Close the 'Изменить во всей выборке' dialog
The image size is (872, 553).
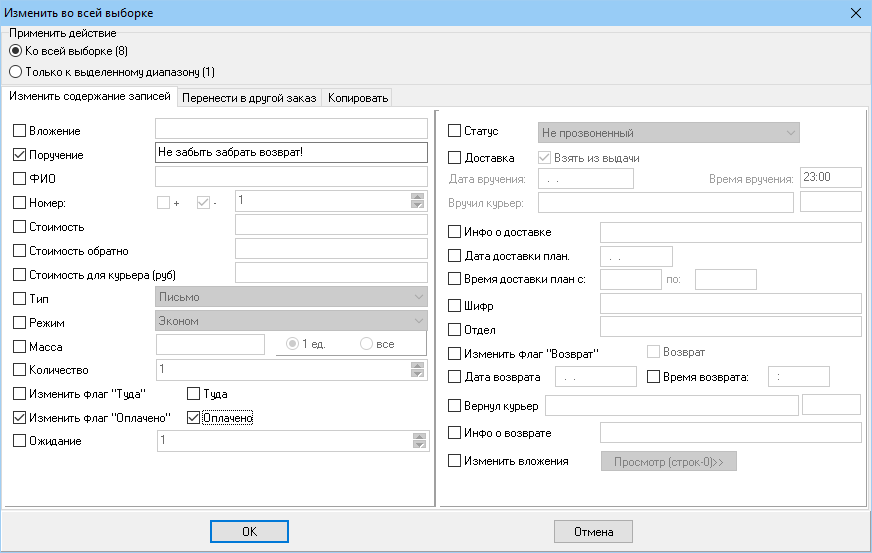pos(856,13)
